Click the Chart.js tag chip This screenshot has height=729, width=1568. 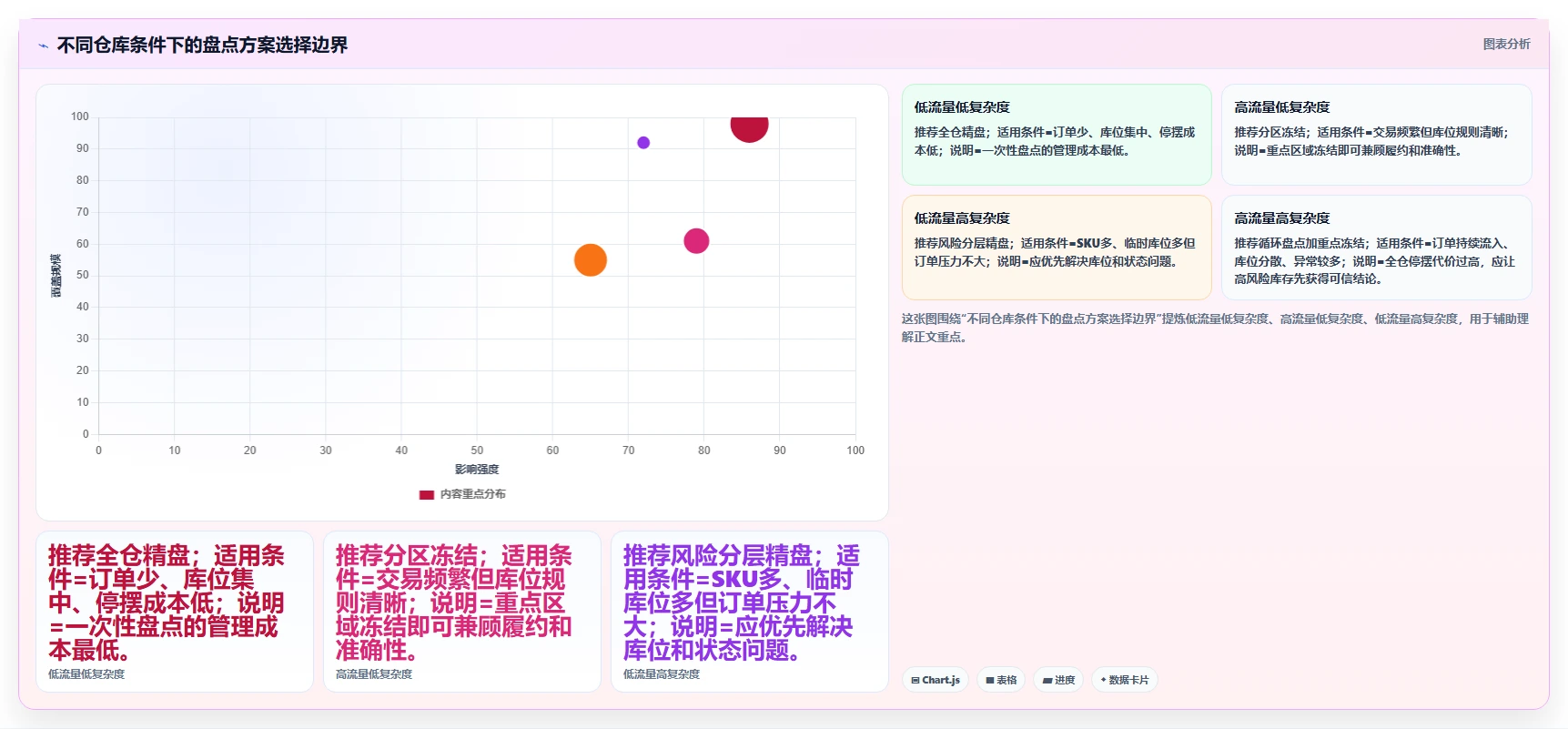click(936, 680)
